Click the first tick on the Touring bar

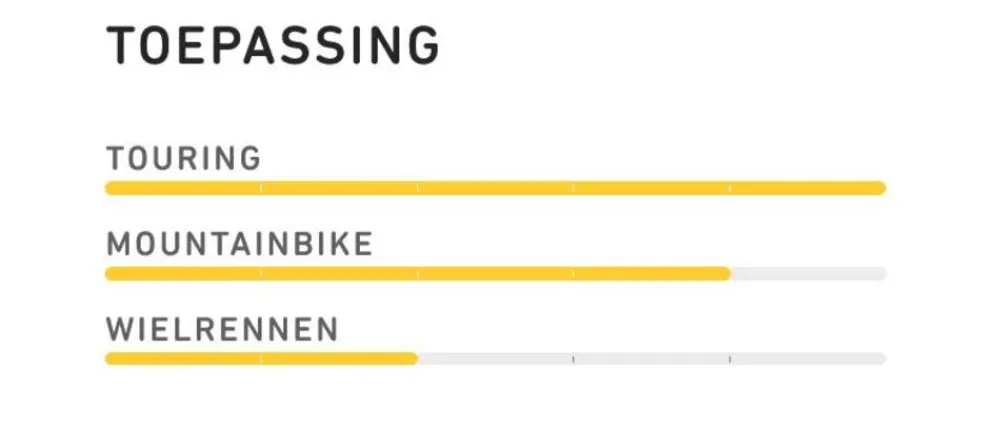261,188
